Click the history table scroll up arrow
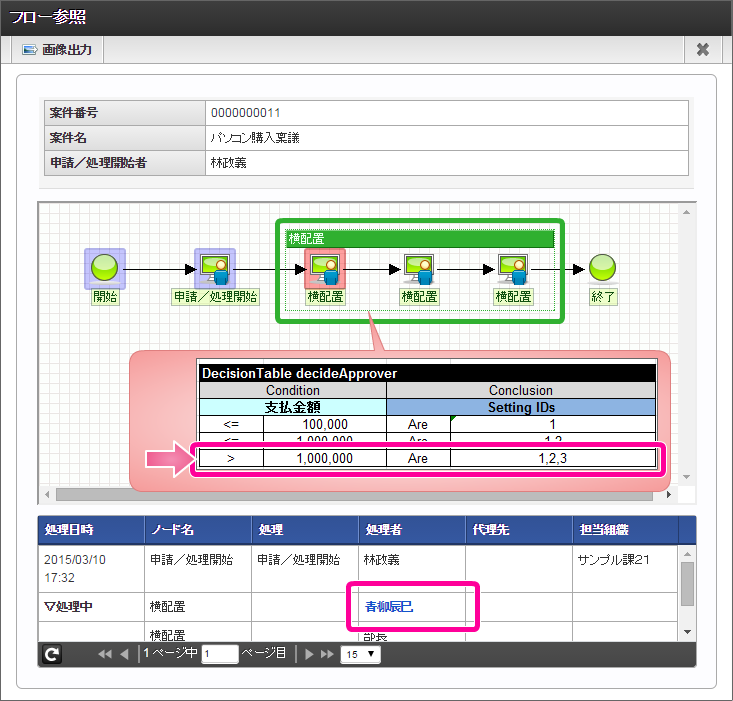Screen dimensions: 733x701 tap(687, 554)
